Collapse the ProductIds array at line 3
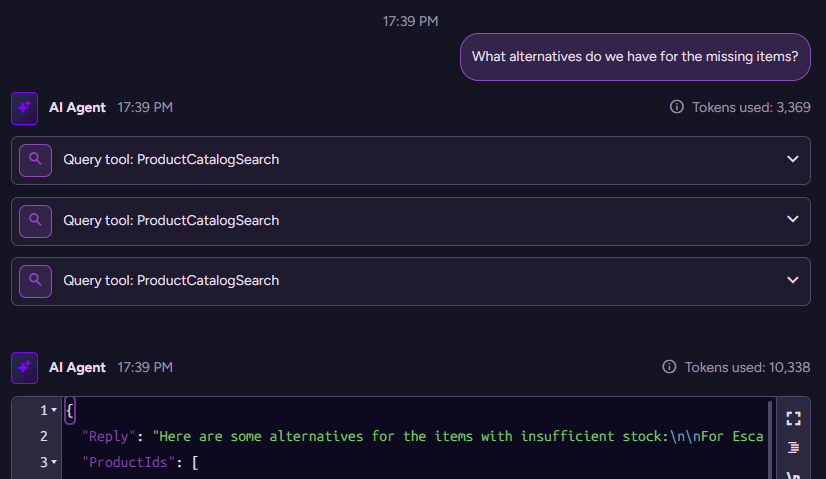The width and height of the screenshot is (826, 479). click(x=54, y=463)
